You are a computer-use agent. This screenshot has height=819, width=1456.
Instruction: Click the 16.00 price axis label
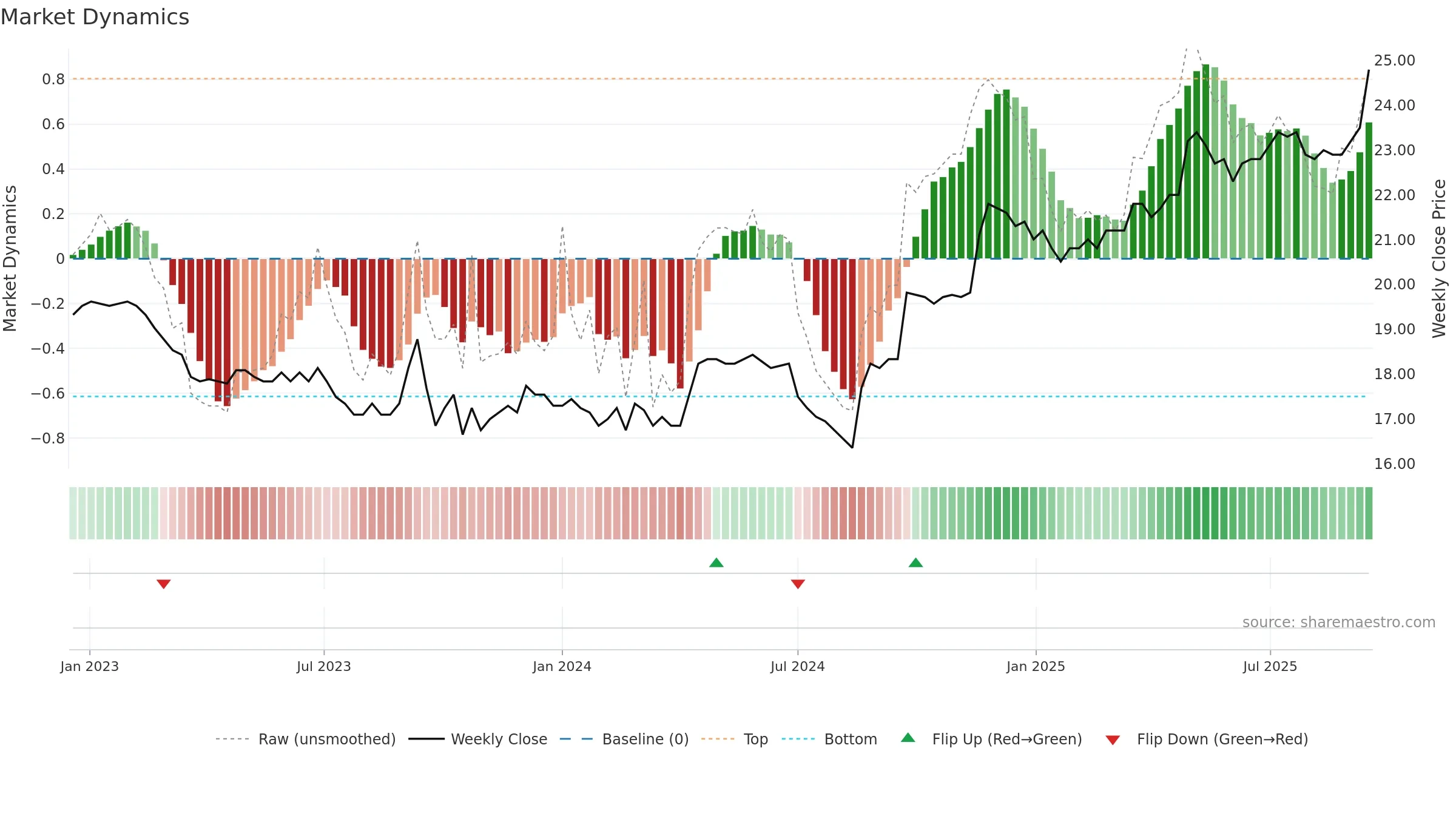1394,463
